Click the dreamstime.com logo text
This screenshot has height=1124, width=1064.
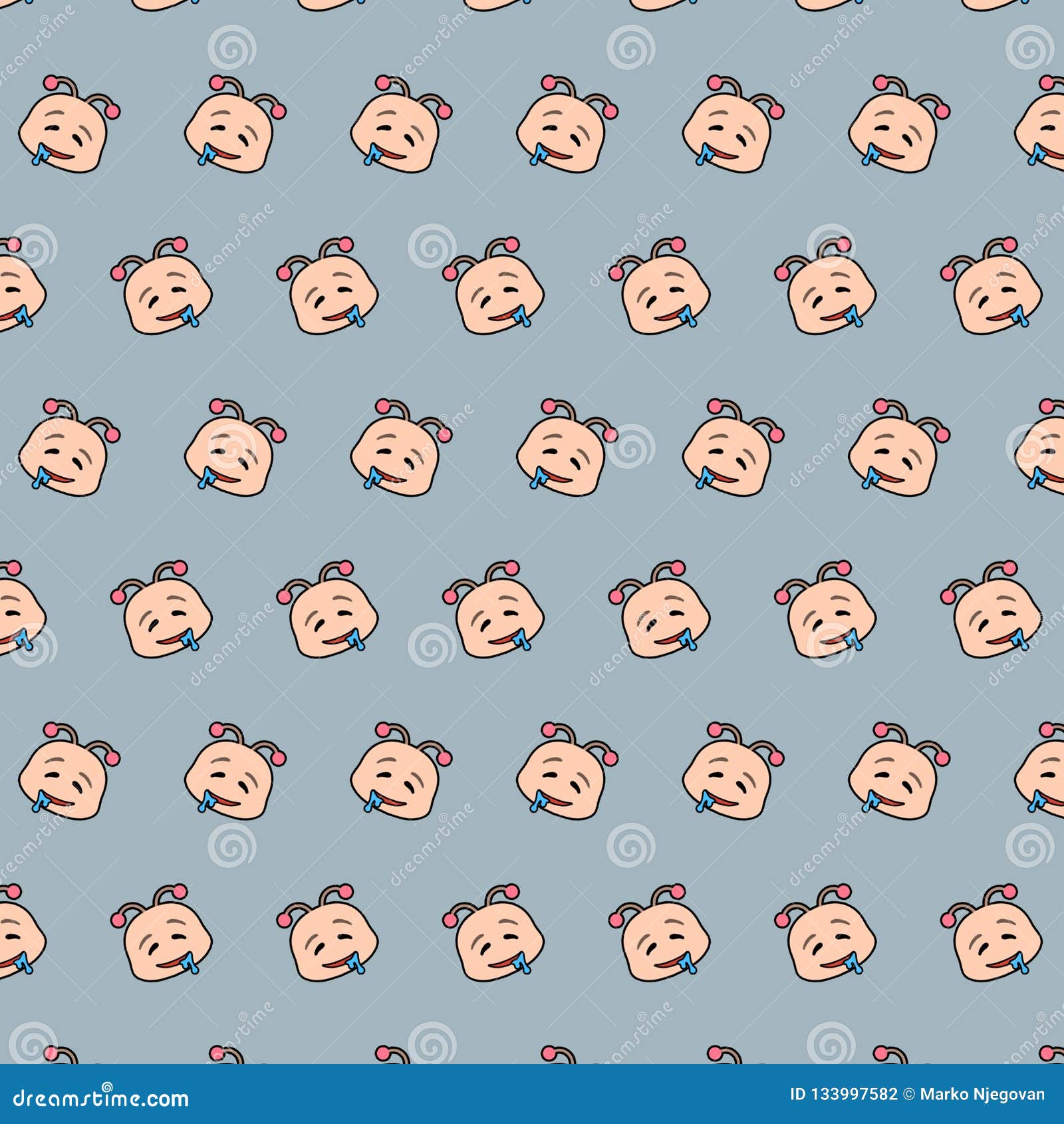101,1098
